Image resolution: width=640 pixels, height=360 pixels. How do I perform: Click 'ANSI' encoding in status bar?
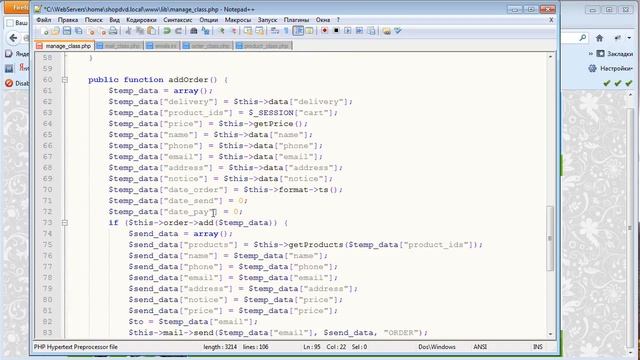coord(480,347)
